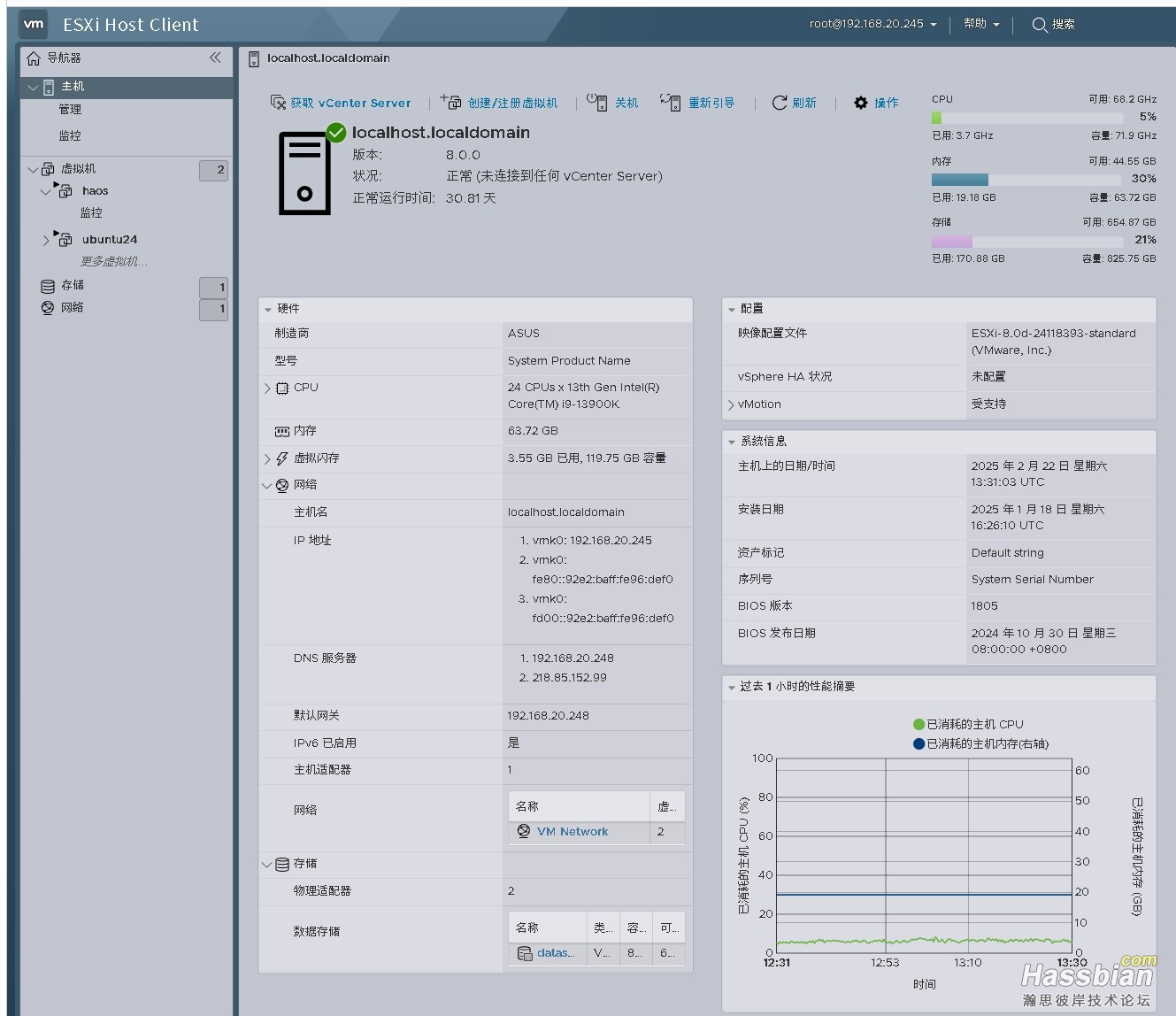The image size is (1176, 1016).
Task: Expand the virtual flash row
Action: click(267, 458)
